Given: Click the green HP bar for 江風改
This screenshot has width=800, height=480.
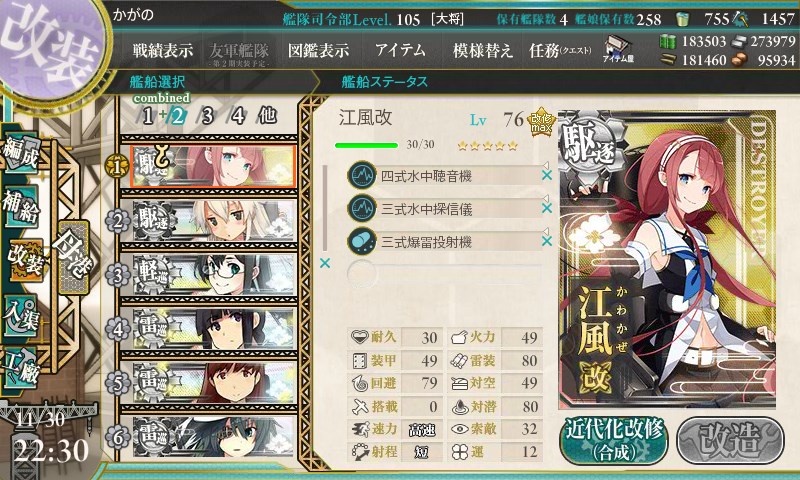Looking at the screenshot, I should click(x=366, y=145).
